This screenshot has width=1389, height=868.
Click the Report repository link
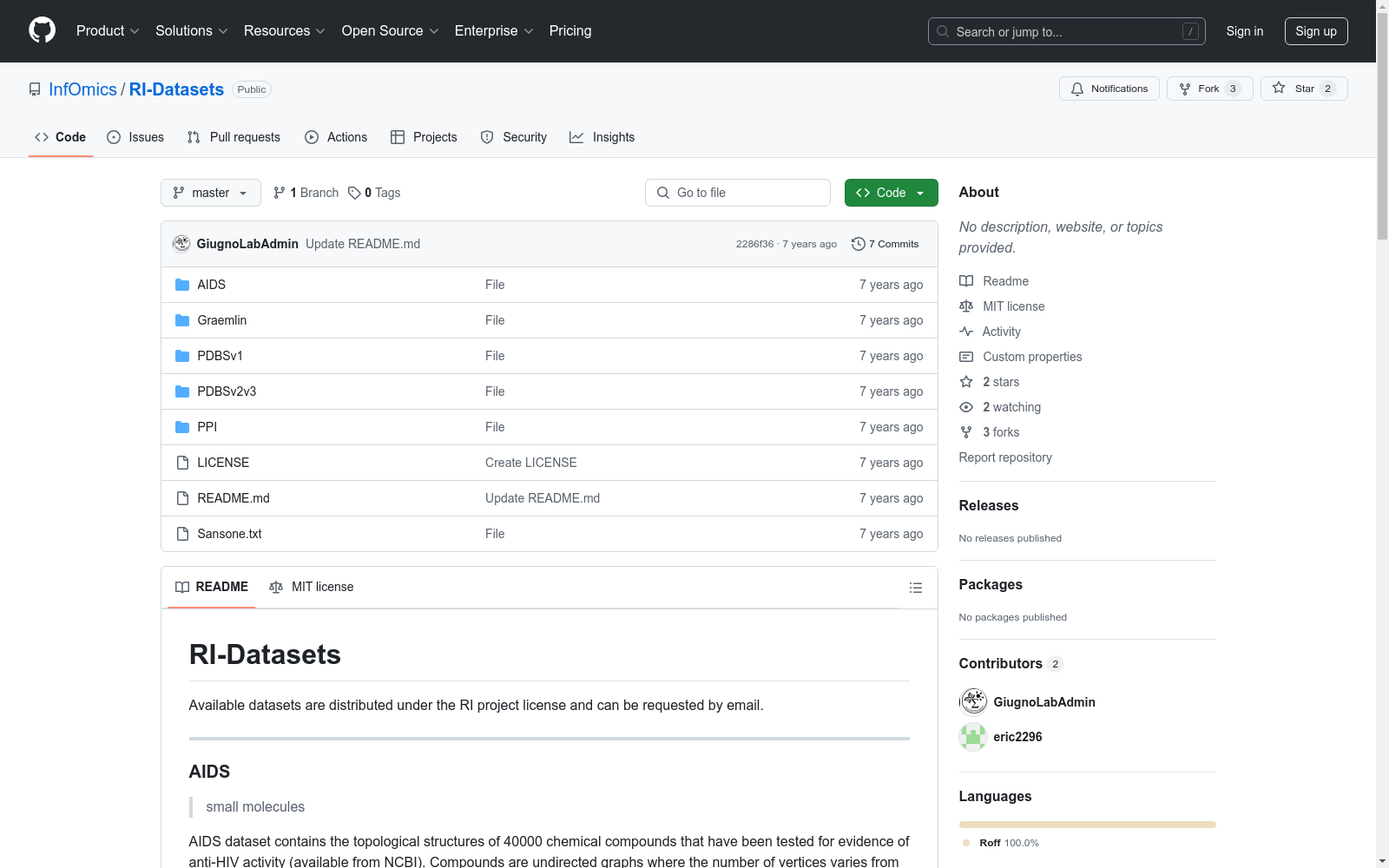click(x=1005, y=457)
